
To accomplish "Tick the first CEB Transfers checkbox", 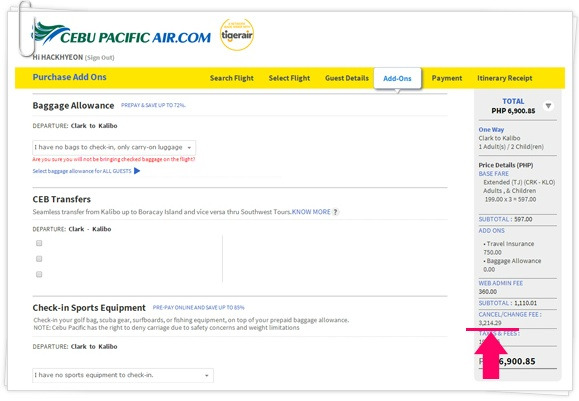I will (39, 243).
